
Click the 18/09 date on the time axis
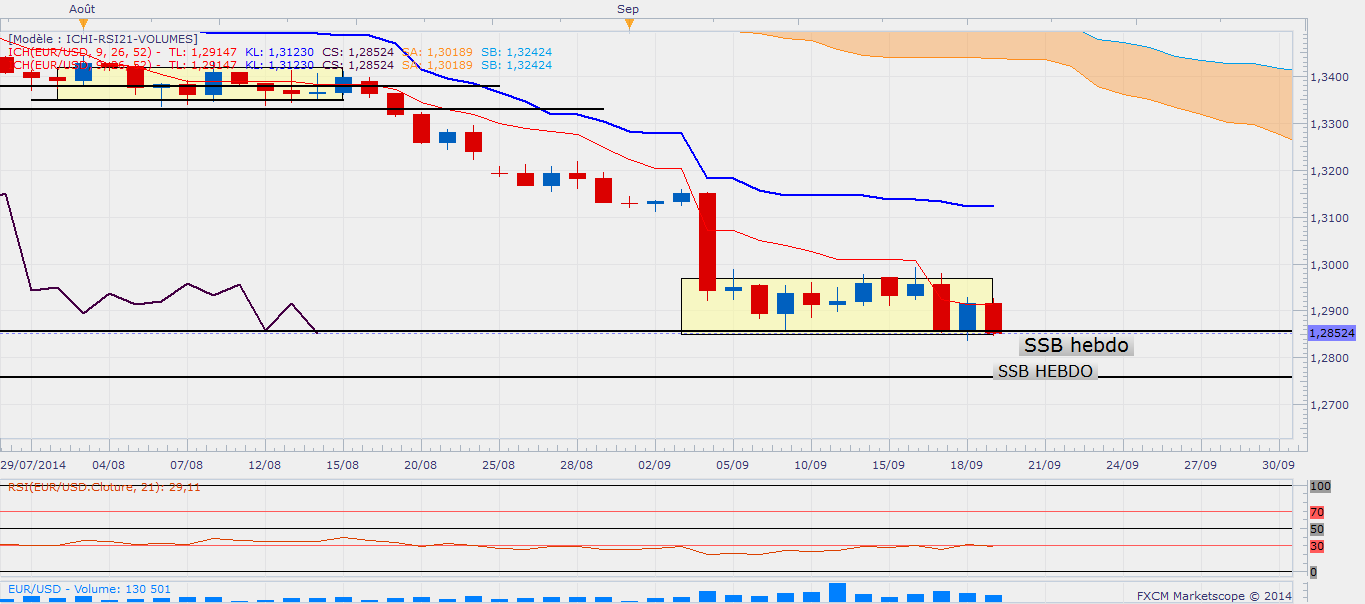point(966,465)
